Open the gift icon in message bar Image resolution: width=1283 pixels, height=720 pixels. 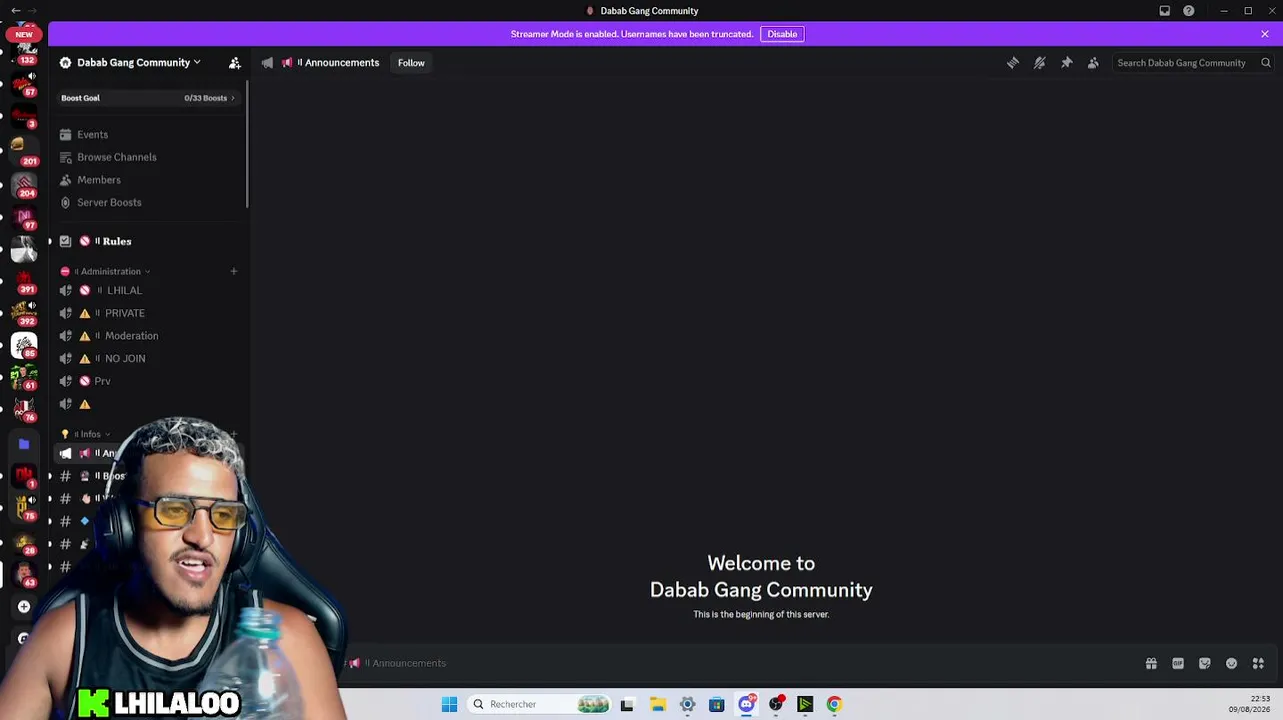point(1151,663)
